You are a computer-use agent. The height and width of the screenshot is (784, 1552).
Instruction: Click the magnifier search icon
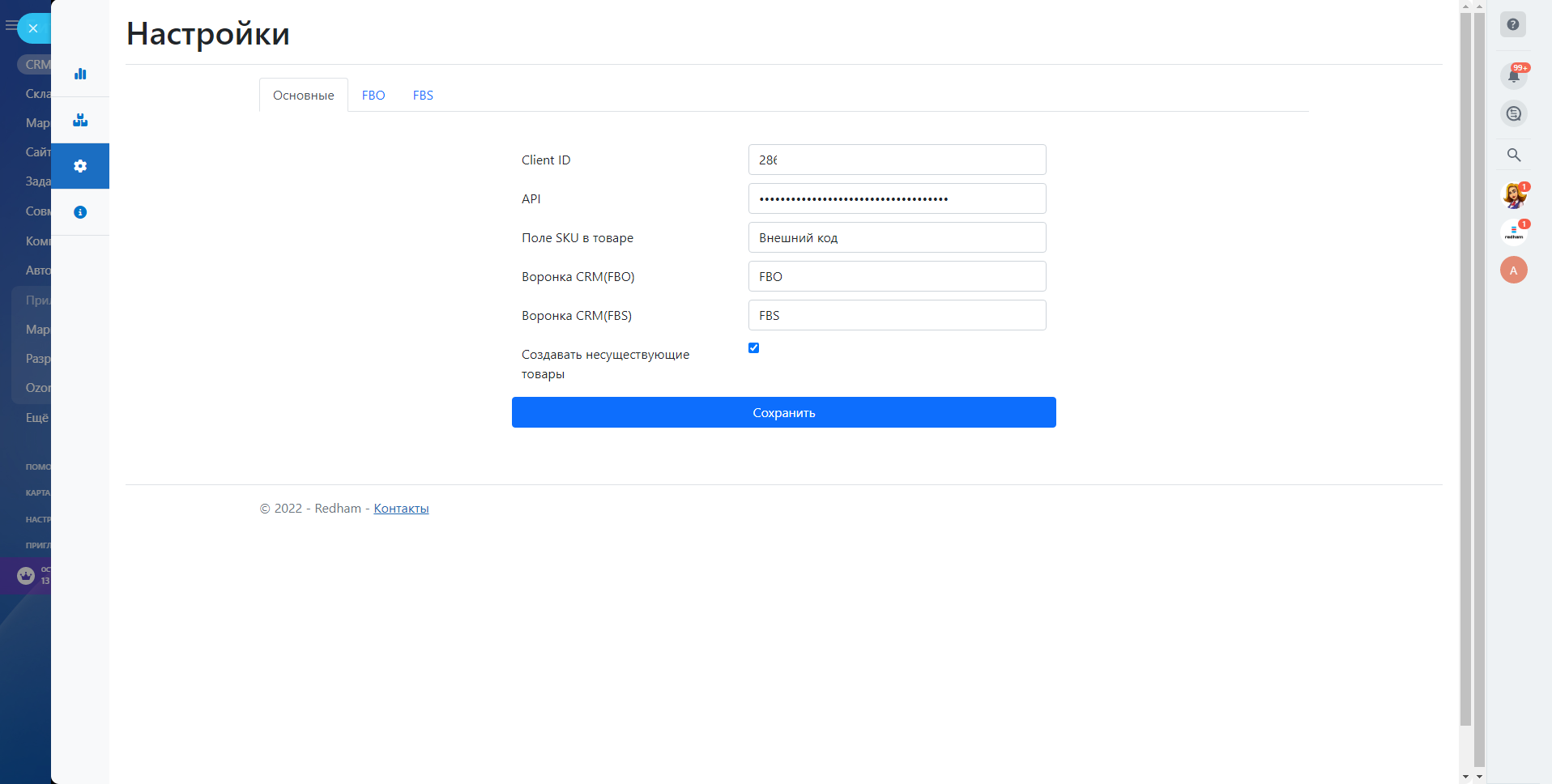tap(1513, 155)
